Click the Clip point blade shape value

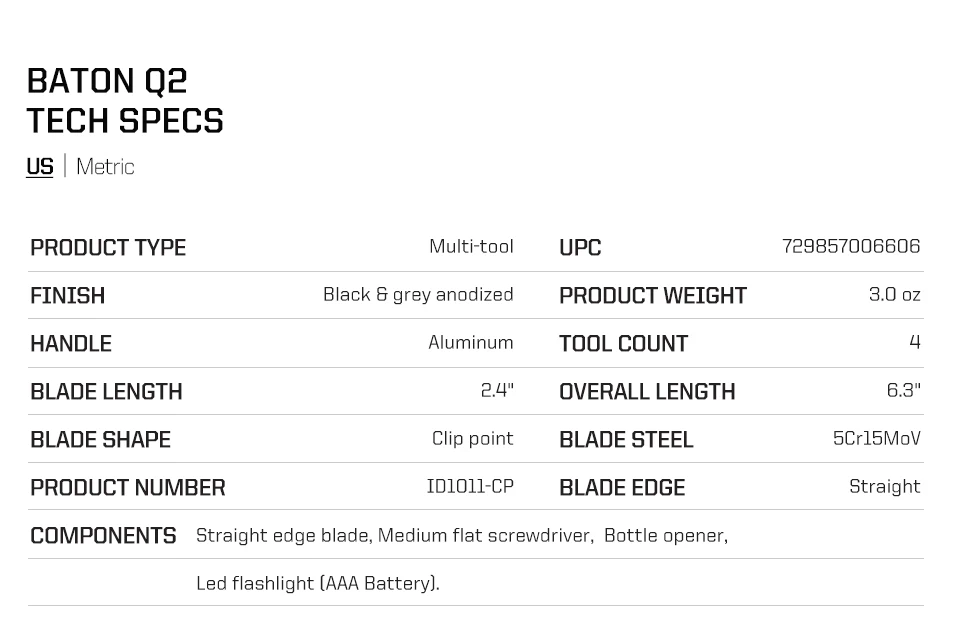(473, 438)
